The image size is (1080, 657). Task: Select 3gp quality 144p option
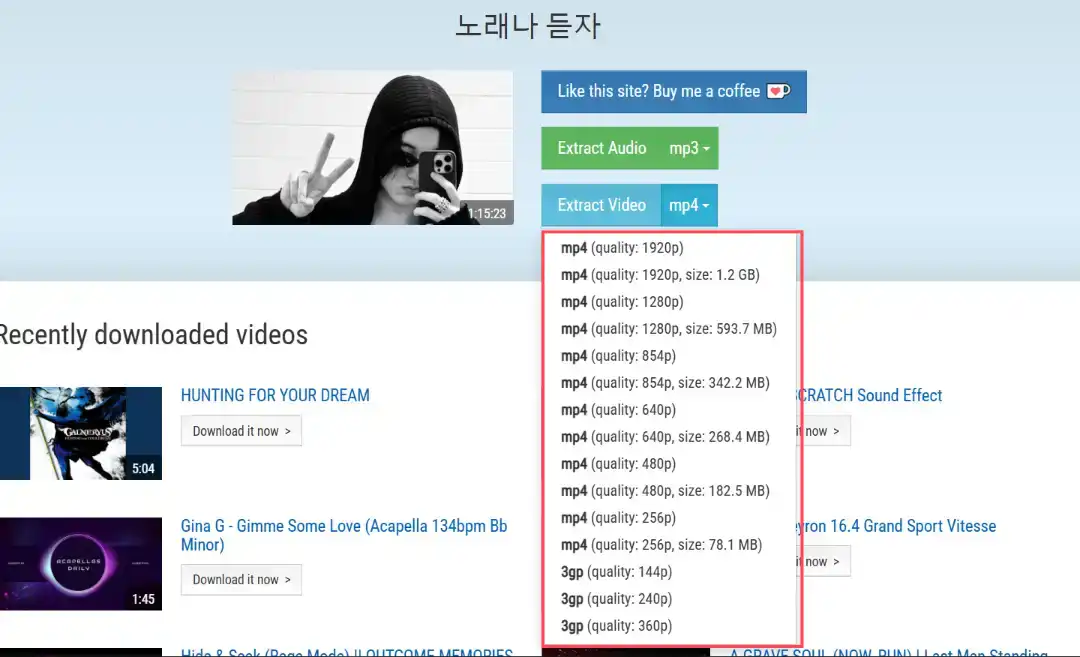tap(616, 572)
